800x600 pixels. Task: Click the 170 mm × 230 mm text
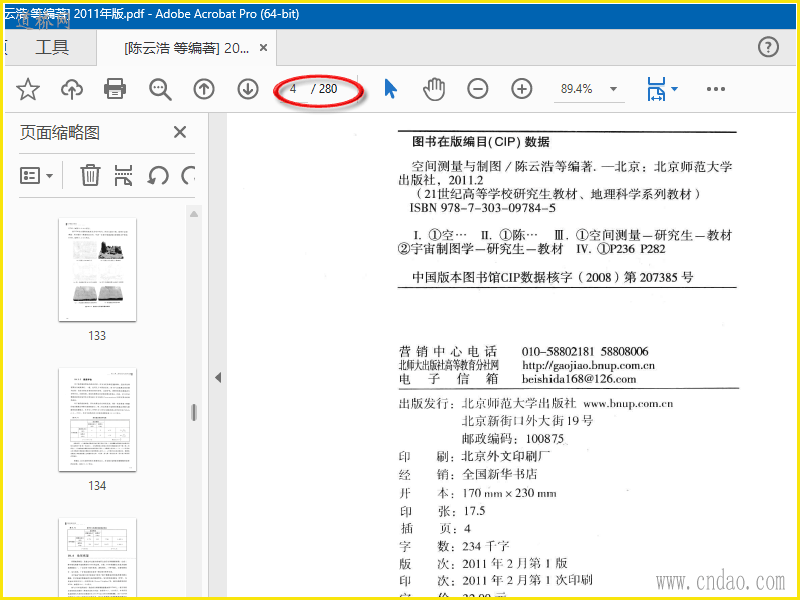click(x=509, y=493)
